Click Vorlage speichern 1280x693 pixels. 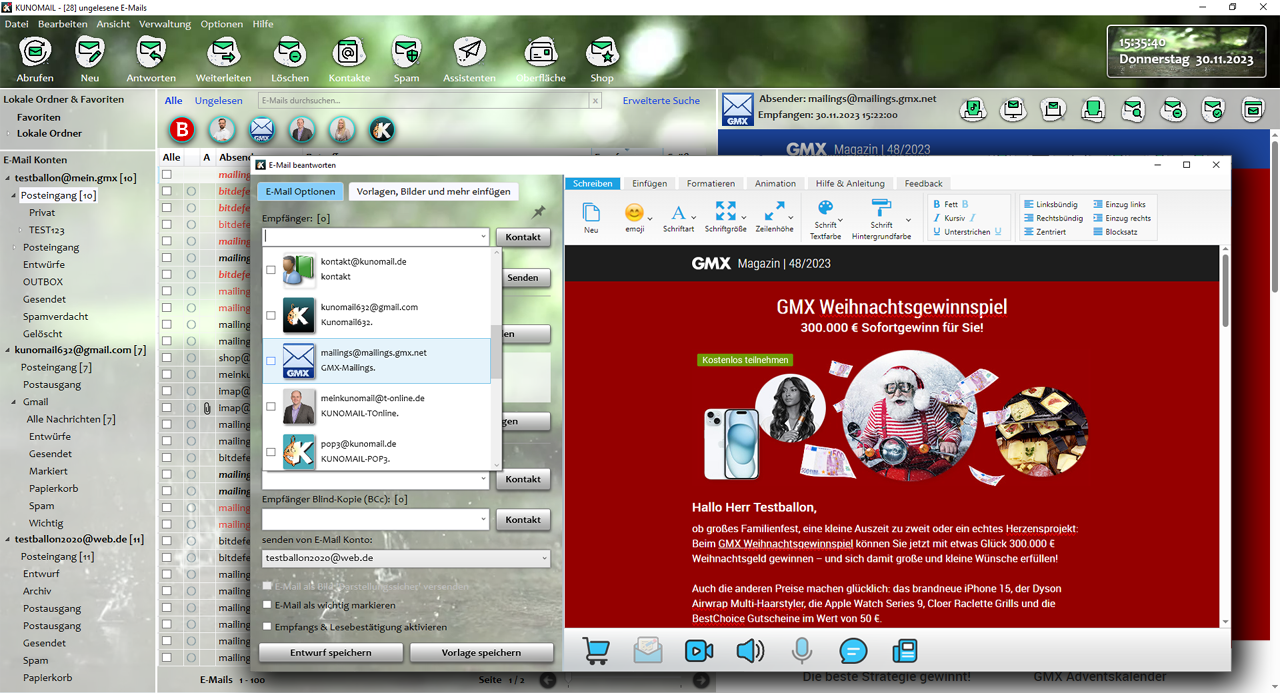click(482, 653)
